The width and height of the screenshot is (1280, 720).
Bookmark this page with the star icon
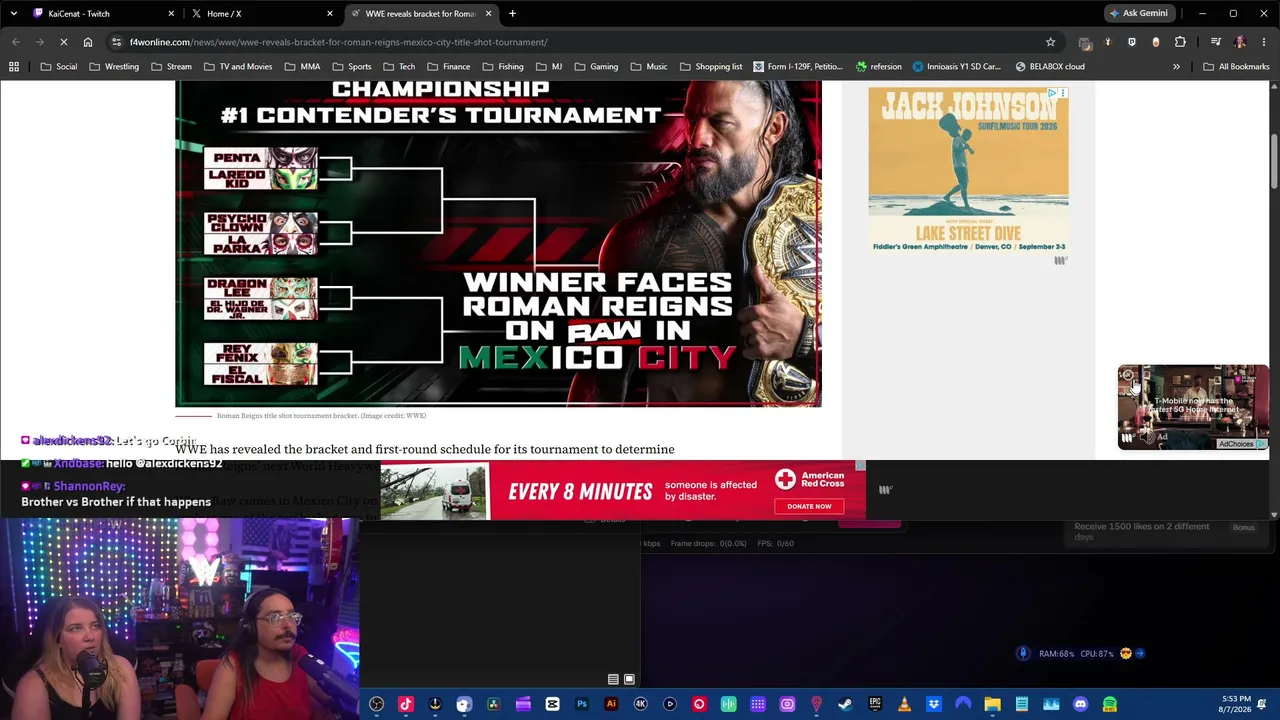(1050, 42)
